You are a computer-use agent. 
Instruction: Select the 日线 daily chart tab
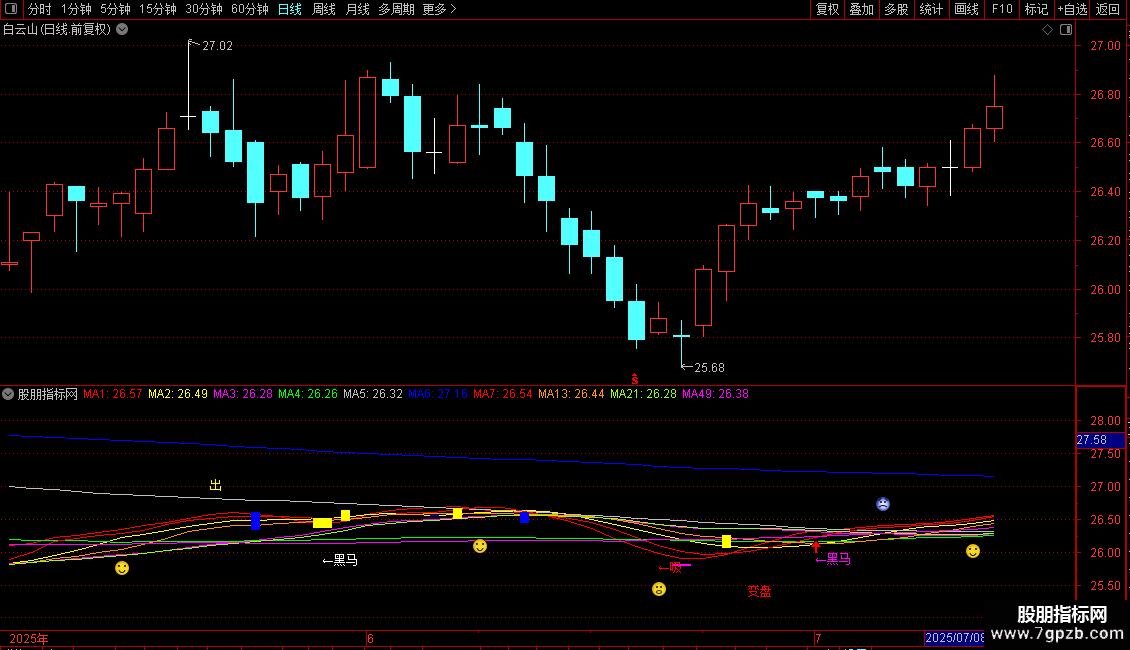[x=290, y=9]
